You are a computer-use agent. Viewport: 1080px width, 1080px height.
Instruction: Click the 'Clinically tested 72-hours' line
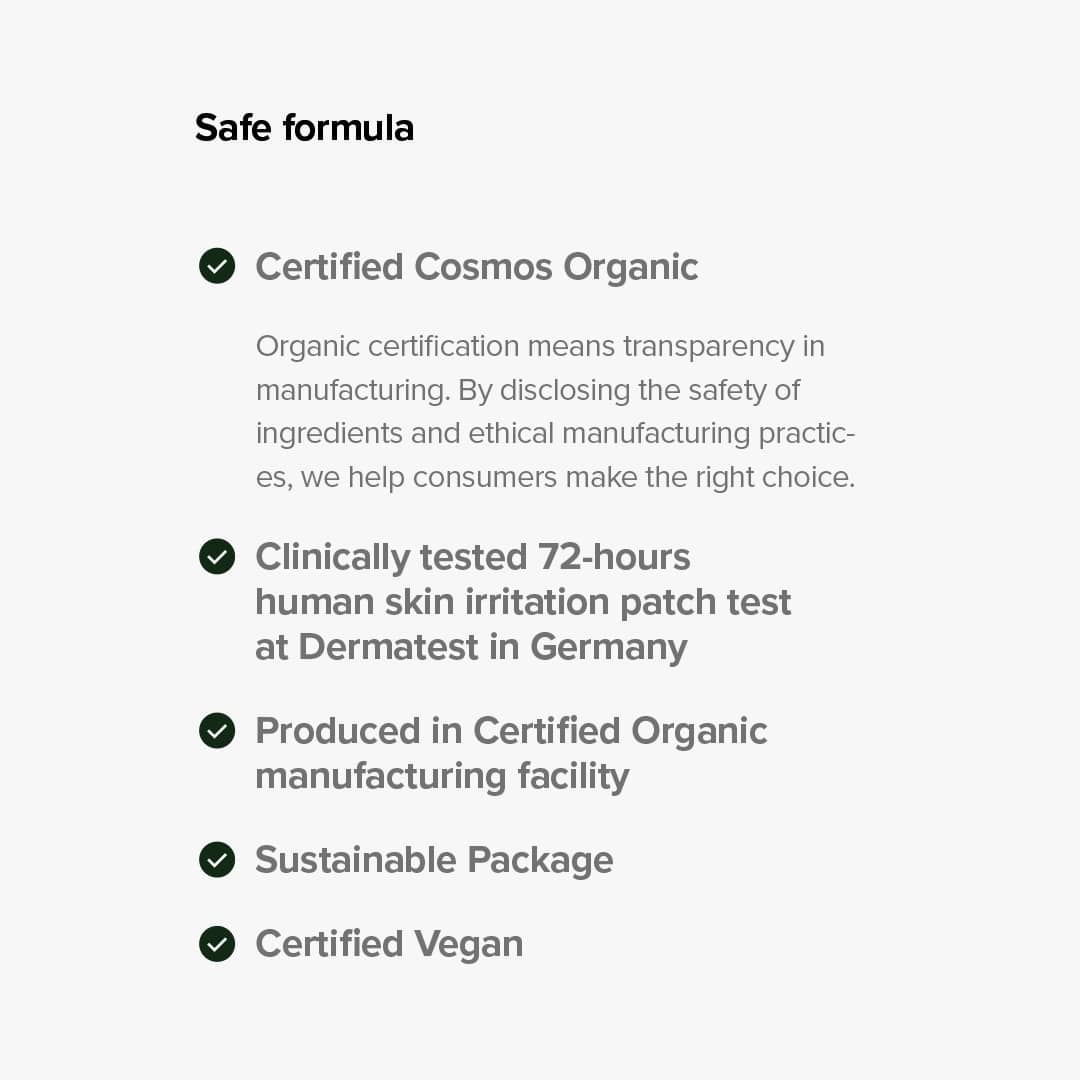pos(472,557)
